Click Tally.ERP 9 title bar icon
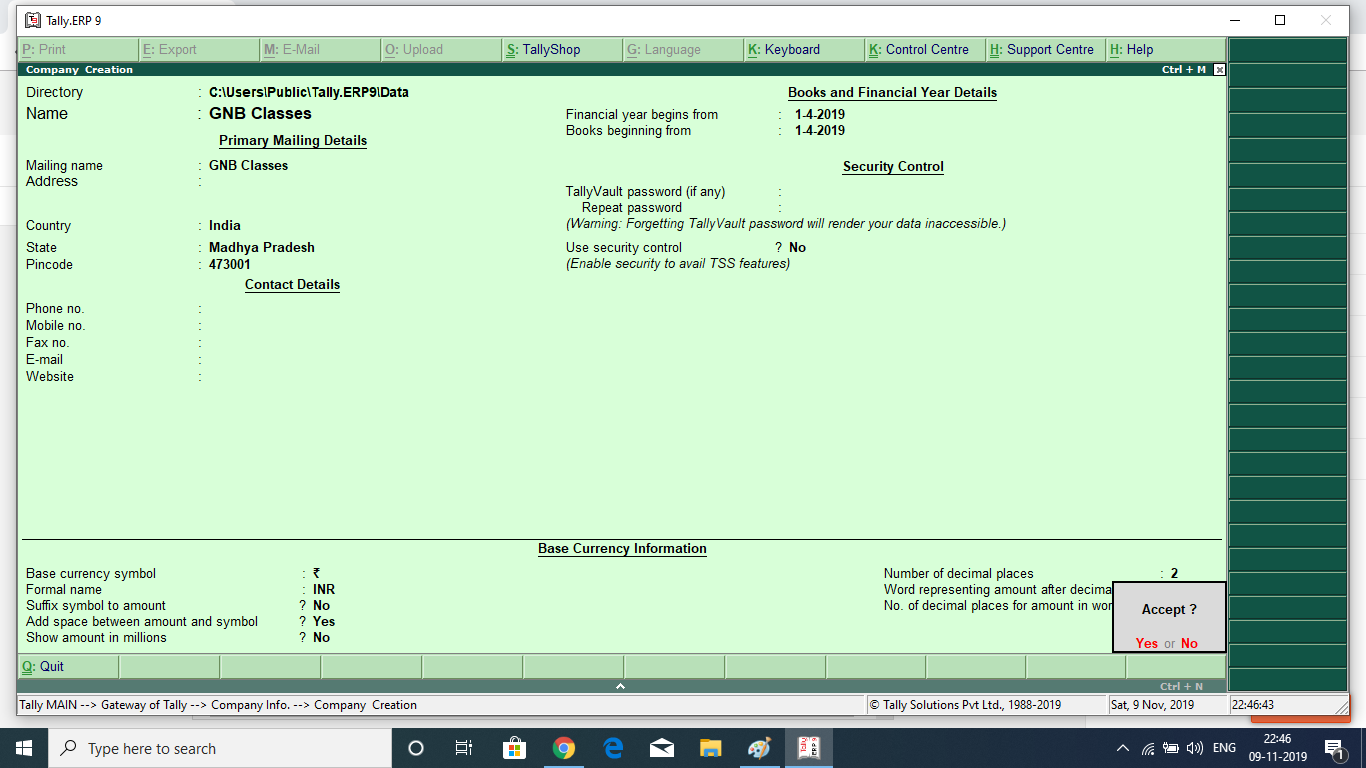This screenshot has width=1366, height=768. pos(32,20)
